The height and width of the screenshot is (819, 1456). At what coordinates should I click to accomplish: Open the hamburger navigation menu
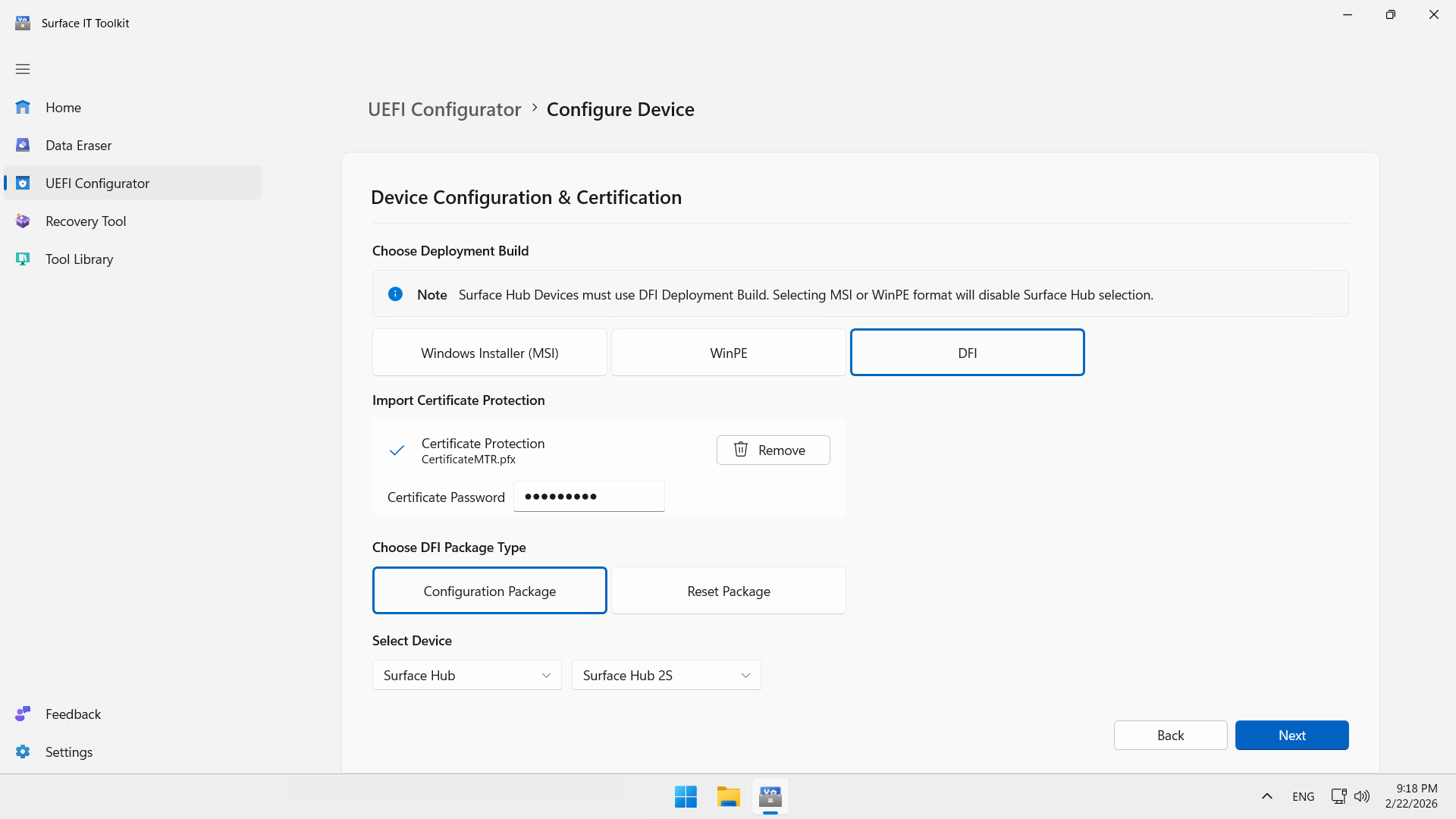[x=23, y=69]
